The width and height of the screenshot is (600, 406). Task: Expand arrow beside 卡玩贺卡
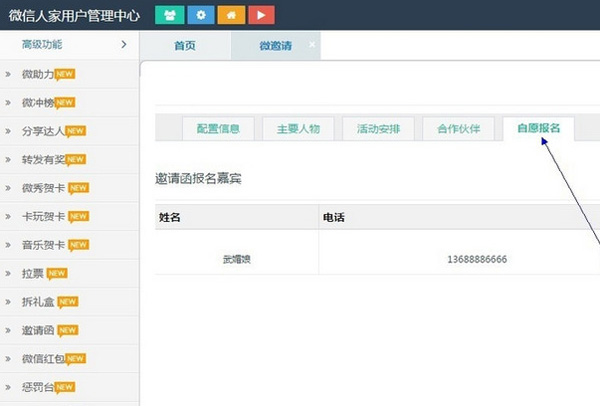click(8, 217)
